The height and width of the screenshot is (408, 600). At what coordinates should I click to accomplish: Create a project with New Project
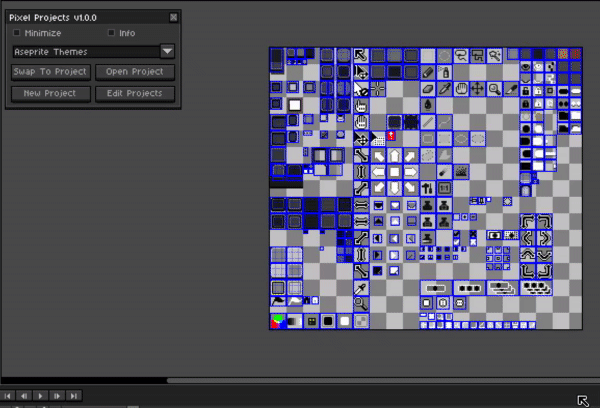point(51,93)
